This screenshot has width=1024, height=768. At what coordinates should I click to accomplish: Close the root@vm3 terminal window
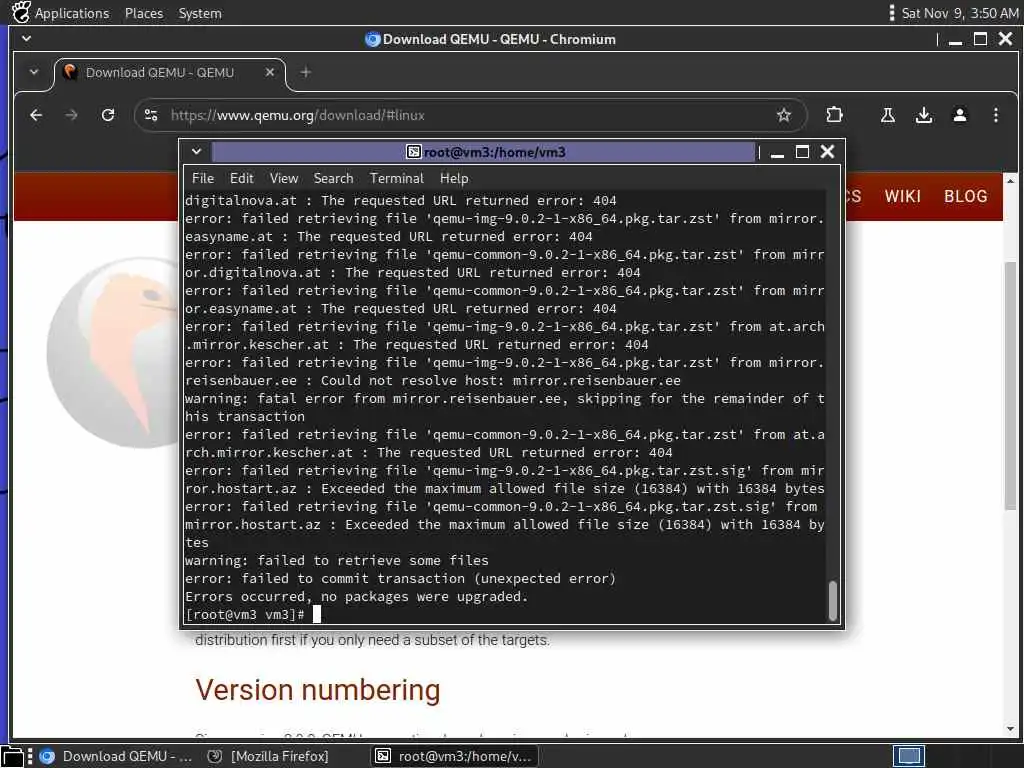(x=827, y=152)
